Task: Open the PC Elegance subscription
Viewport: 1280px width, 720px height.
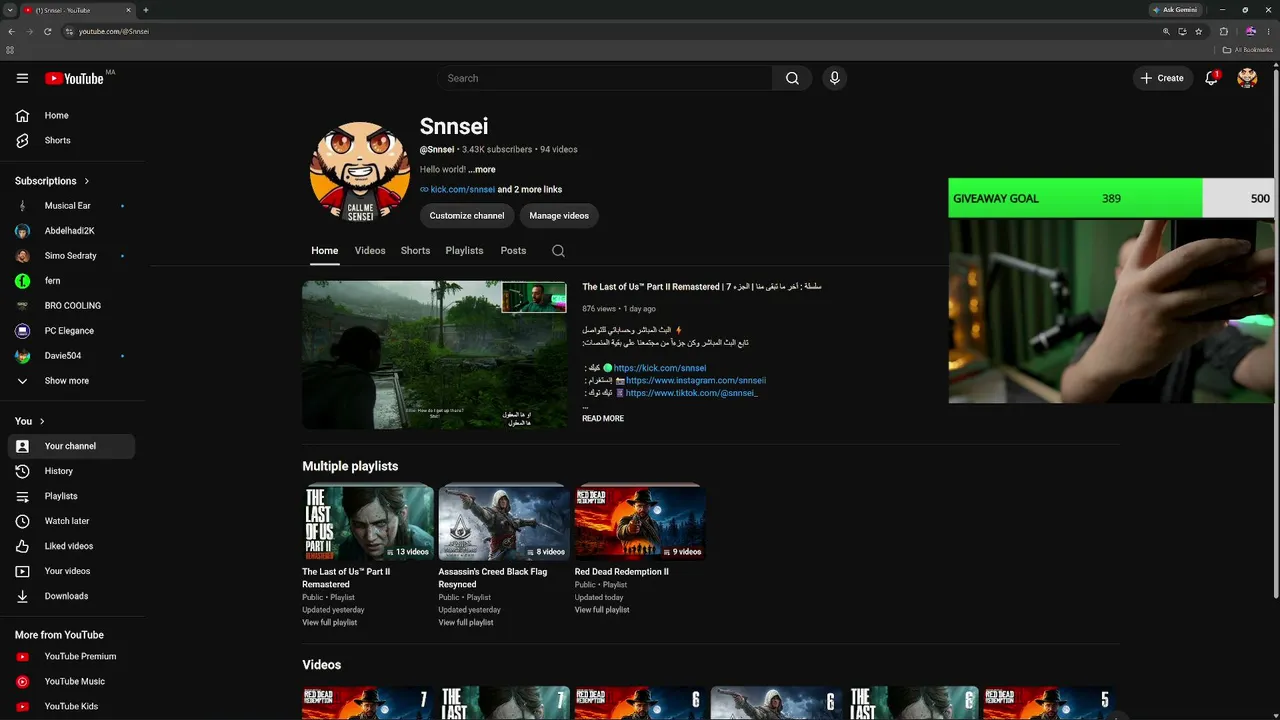Action: 70,331
